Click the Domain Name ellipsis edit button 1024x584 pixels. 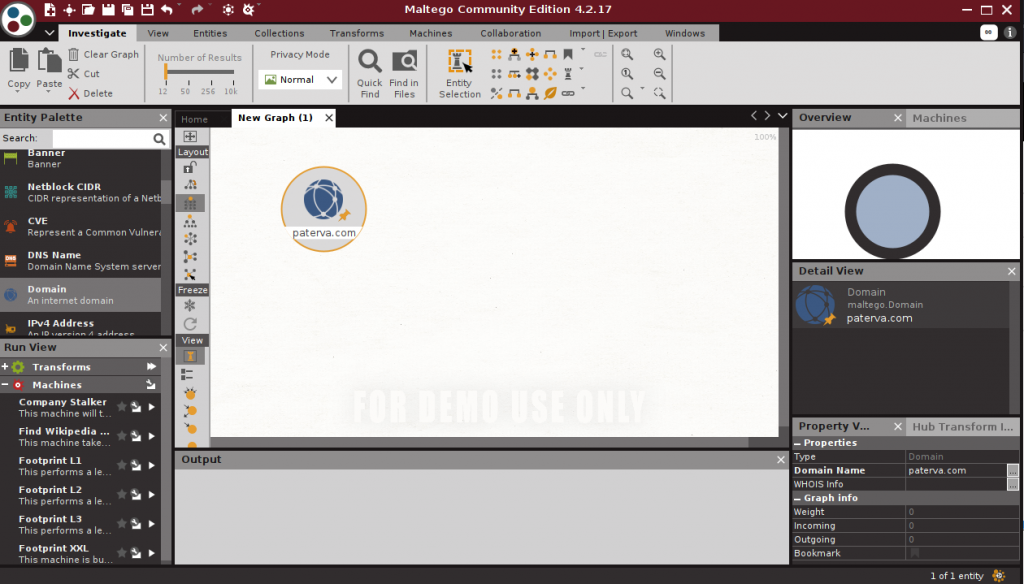coord(1012,470)
